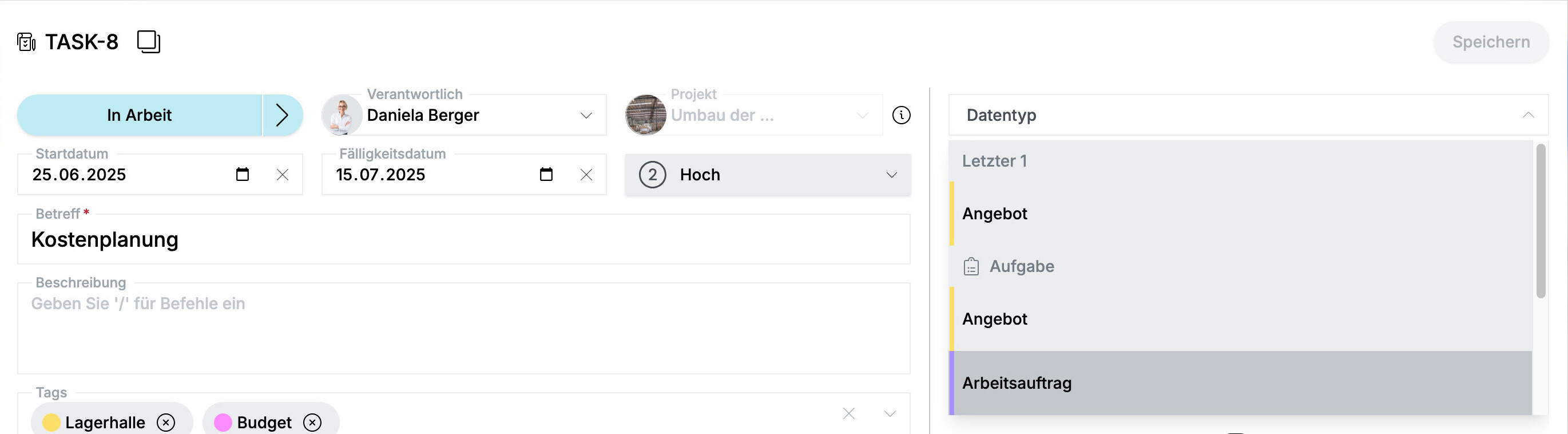Clear all tags with the X icon
The height and width of the screenshot is (434, 1568).
tap(848, 414)
